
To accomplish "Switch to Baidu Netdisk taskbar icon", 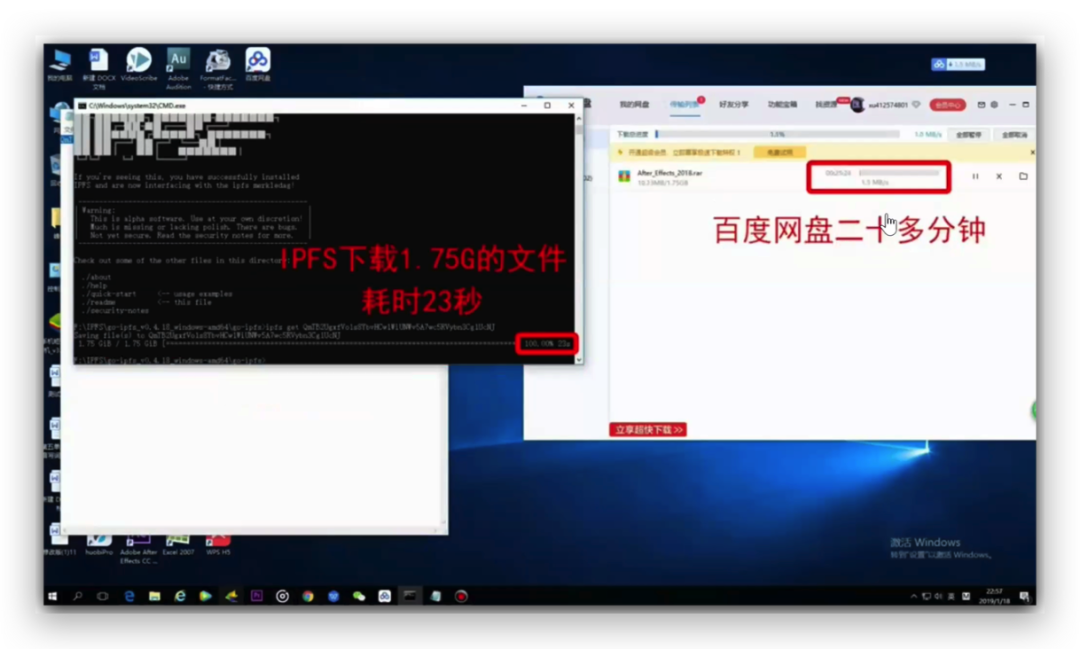I will [x=384, y=596].
